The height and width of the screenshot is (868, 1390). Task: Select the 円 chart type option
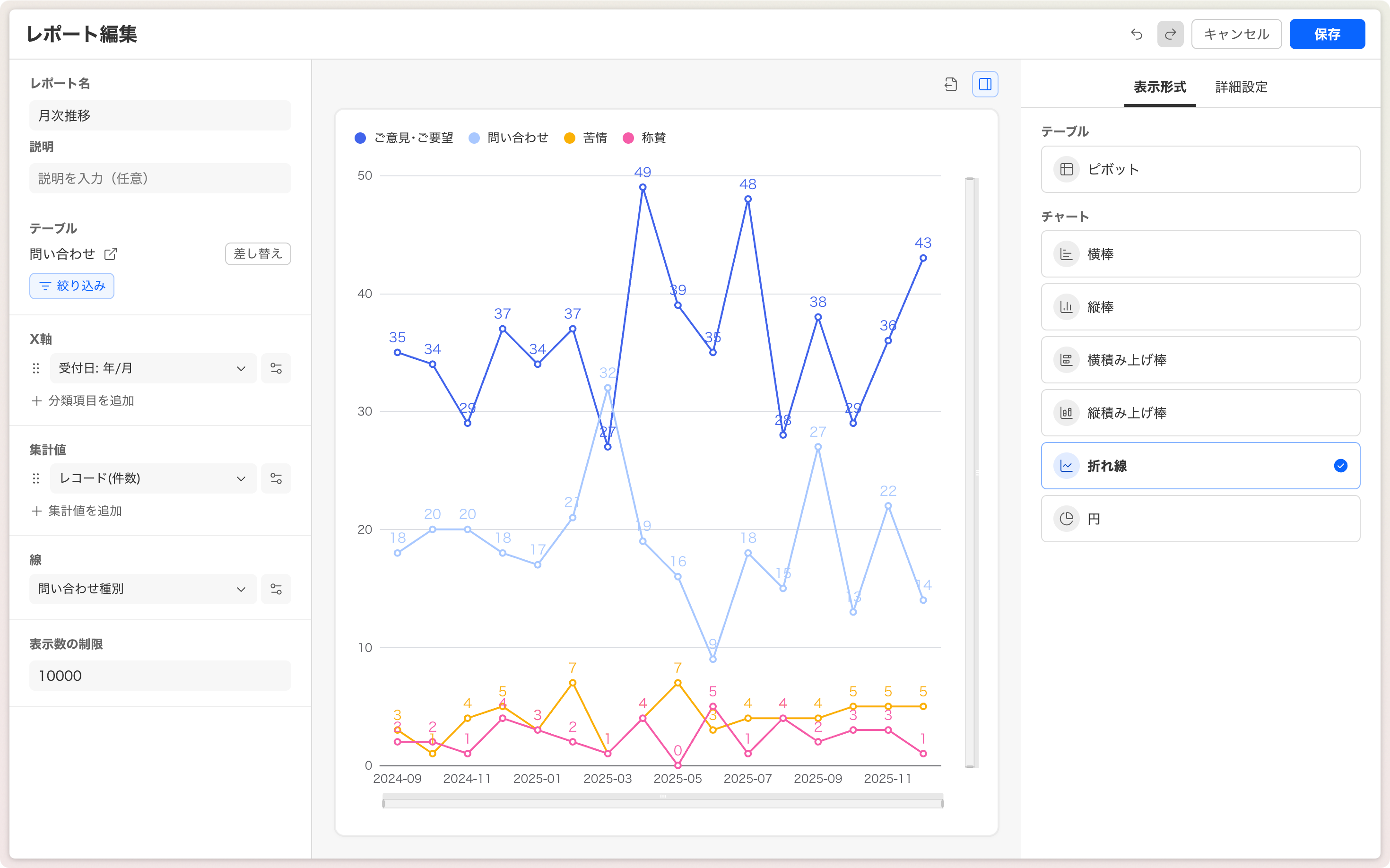[1200, 519]
